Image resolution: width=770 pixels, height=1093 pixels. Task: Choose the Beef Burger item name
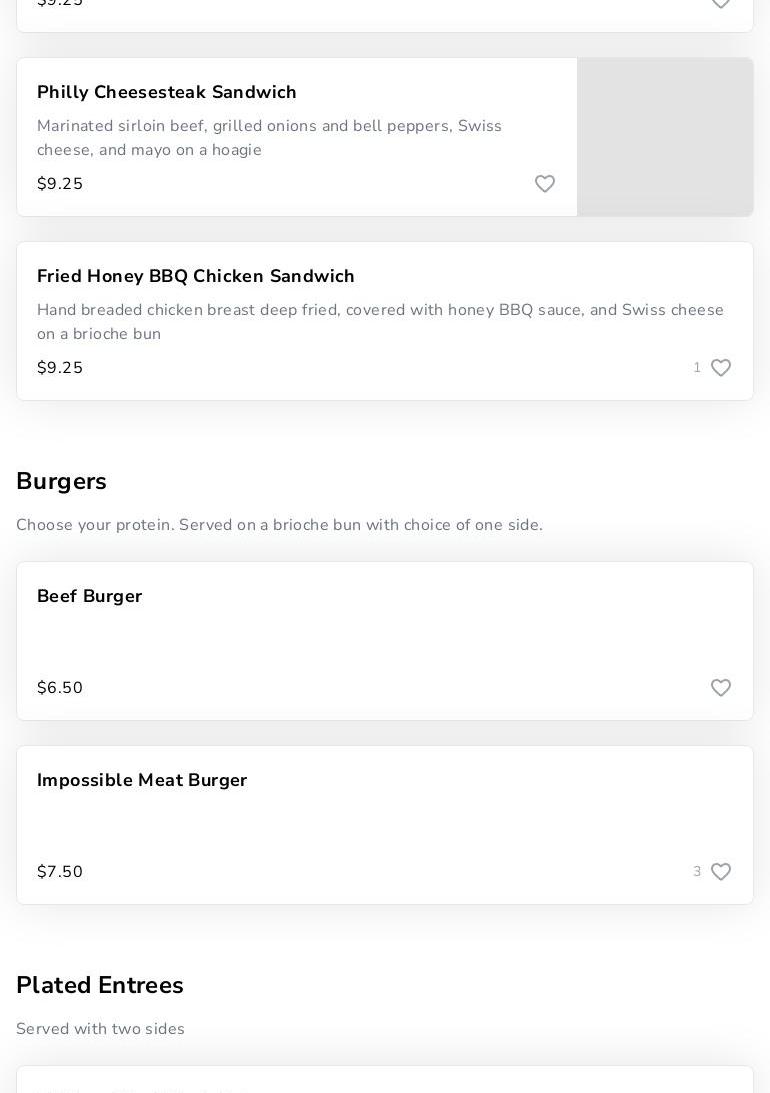click(89, 596)
